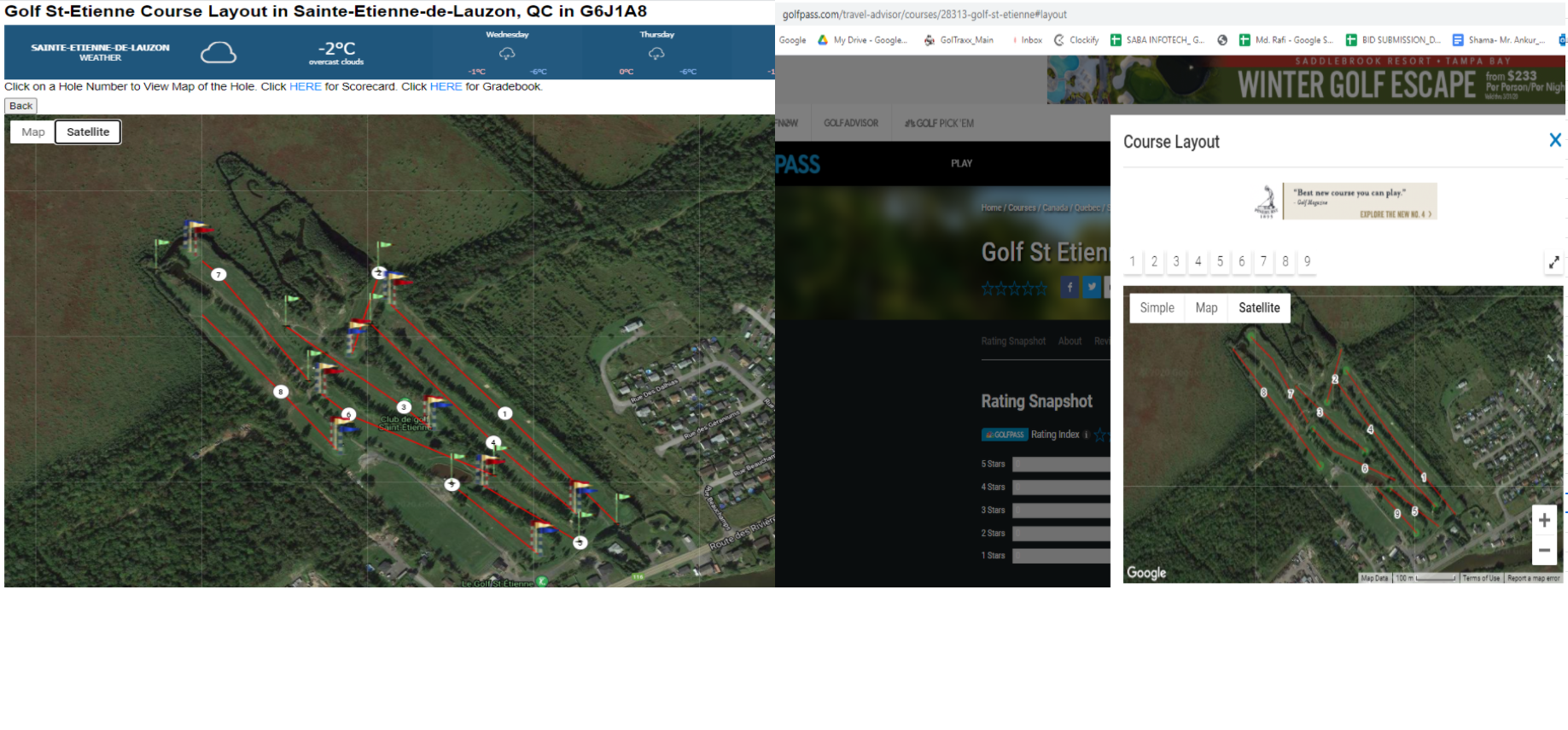Select hole 5 tab in Course Layout
1568x730 pixels.
tap(1220, 262)
